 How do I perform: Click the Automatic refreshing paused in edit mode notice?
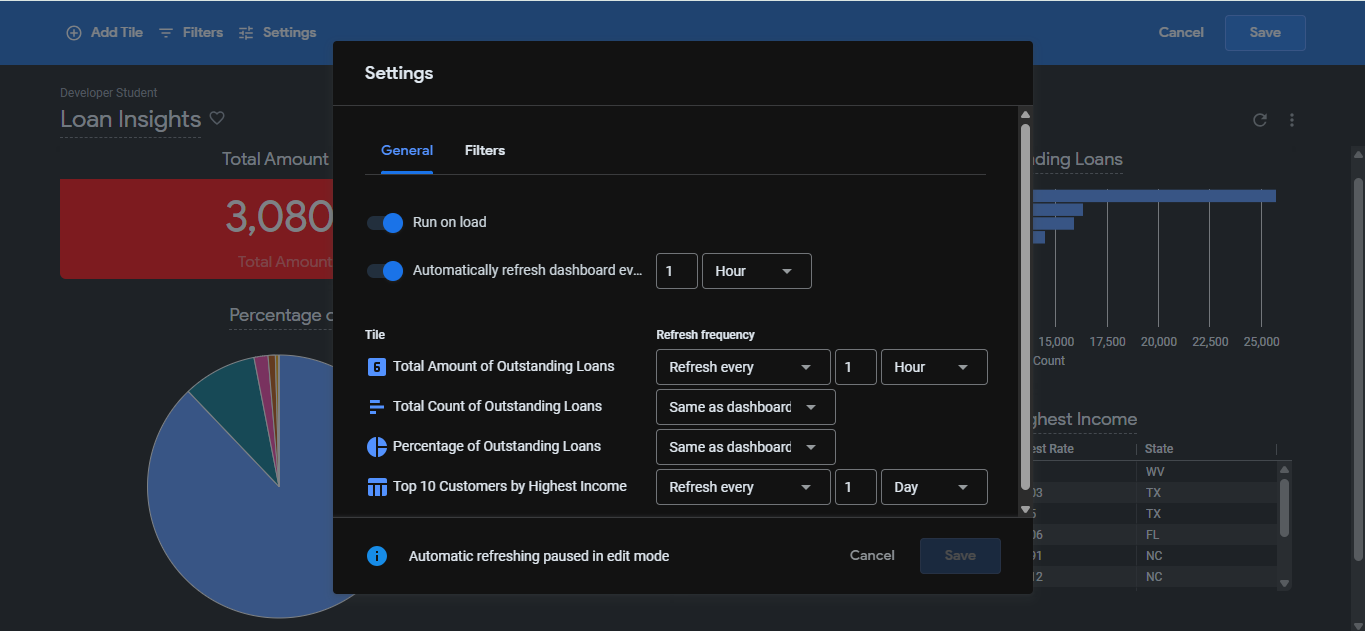539,556
